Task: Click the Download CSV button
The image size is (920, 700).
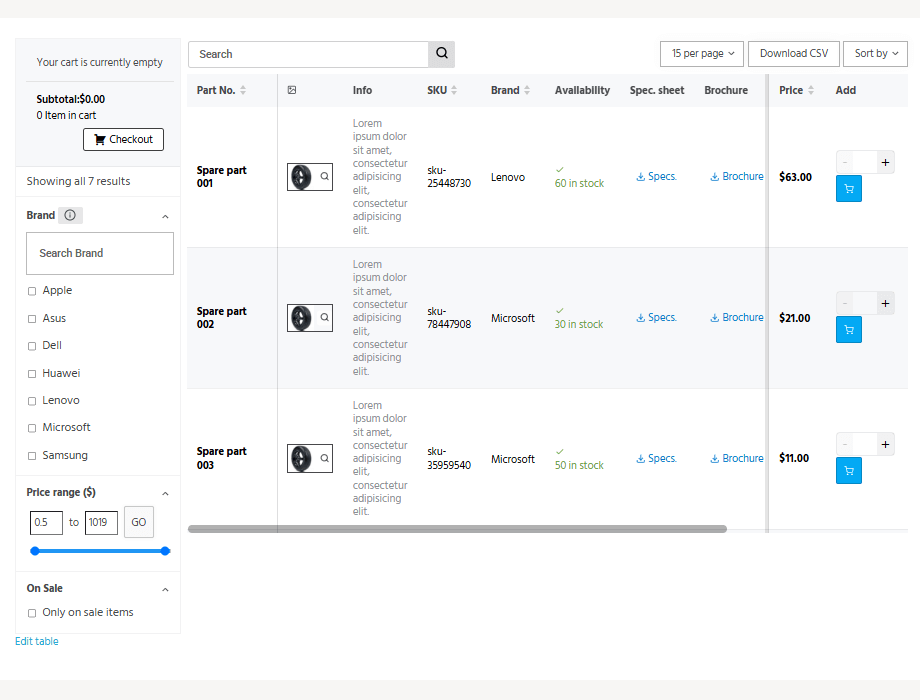Action: coord(794,54)
